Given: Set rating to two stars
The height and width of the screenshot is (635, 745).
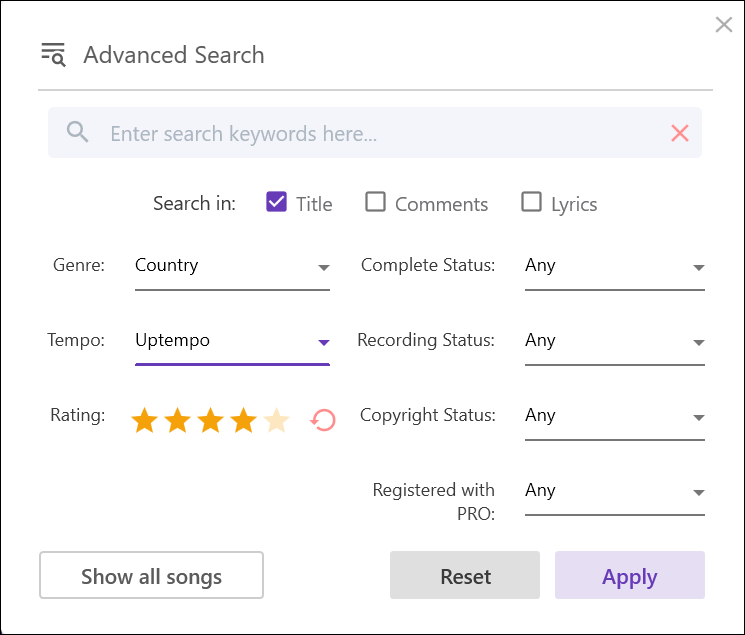Looking at the screenshot, I should [x=178, y=421].
